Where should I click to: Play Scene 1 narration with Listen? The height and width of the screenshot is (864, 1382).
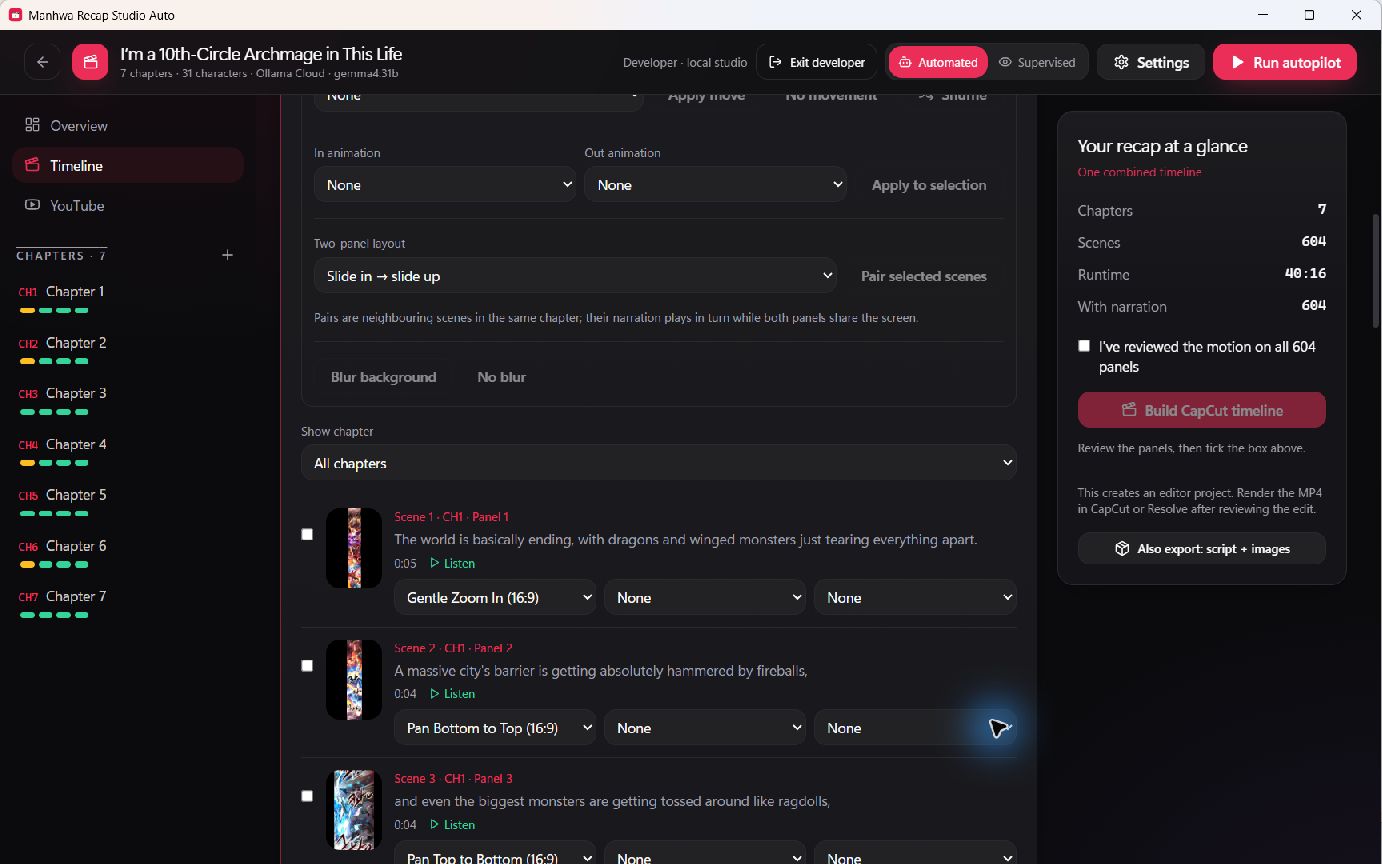point(453,563)
